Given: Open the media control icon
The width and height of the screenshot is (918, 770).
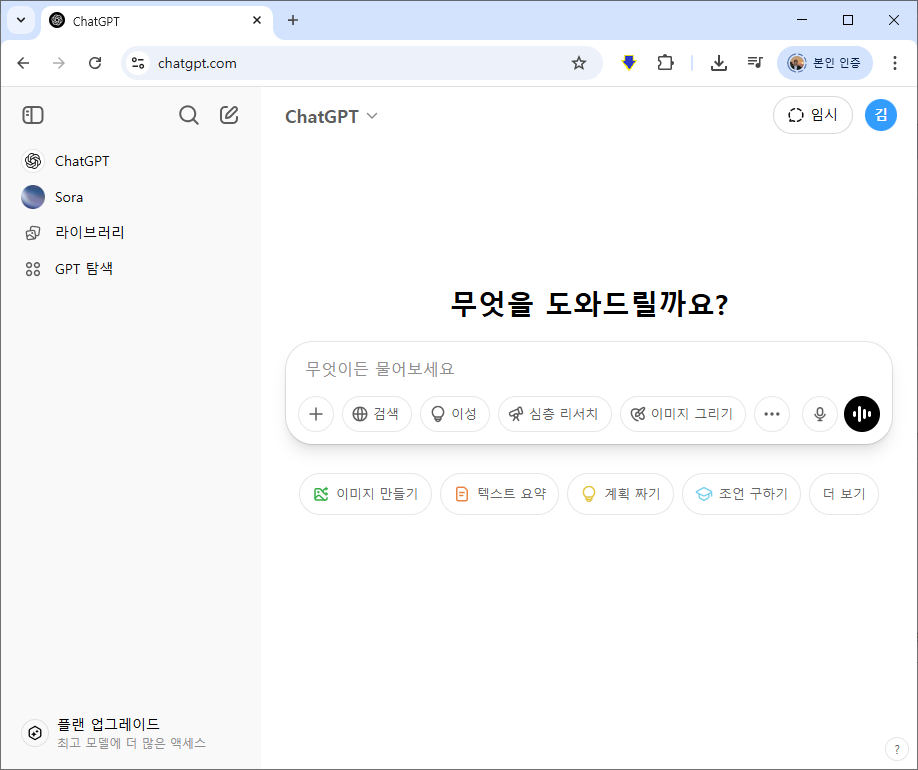Looking at the screenshot, I should pos(755,63).
